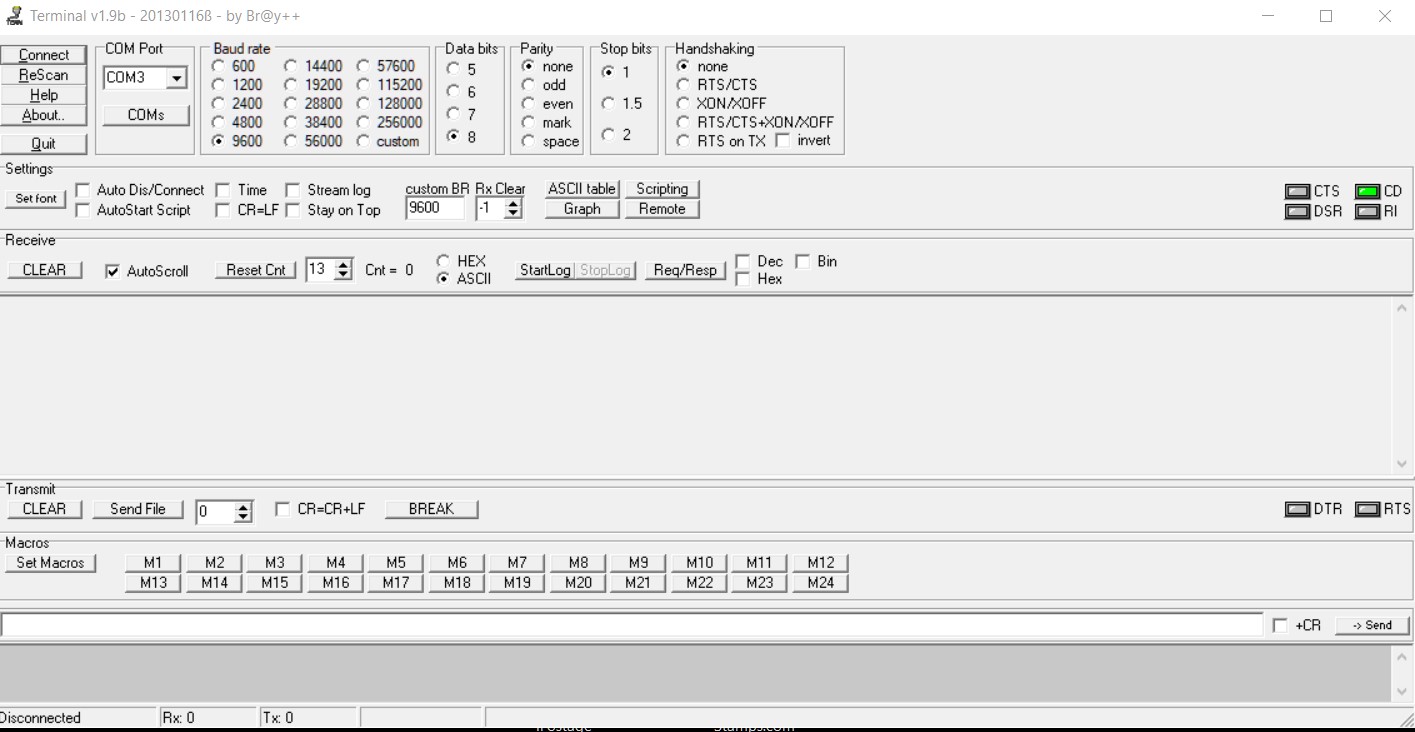Run macro M12
This screenshot has height=732, width=1415.
coord(820,562)
